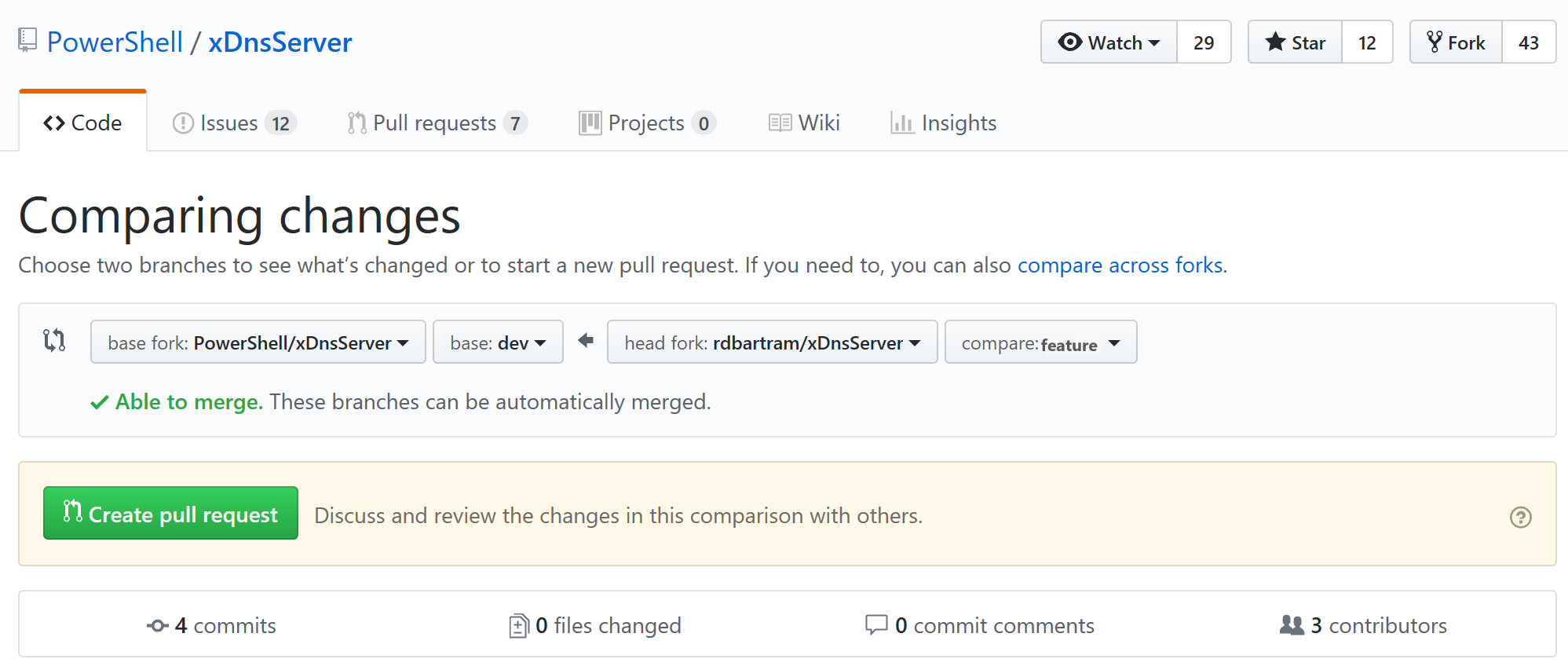Viewport: 1568px width, 670px height.
Task: Open the Watch dropdown
Action: 1109,42
